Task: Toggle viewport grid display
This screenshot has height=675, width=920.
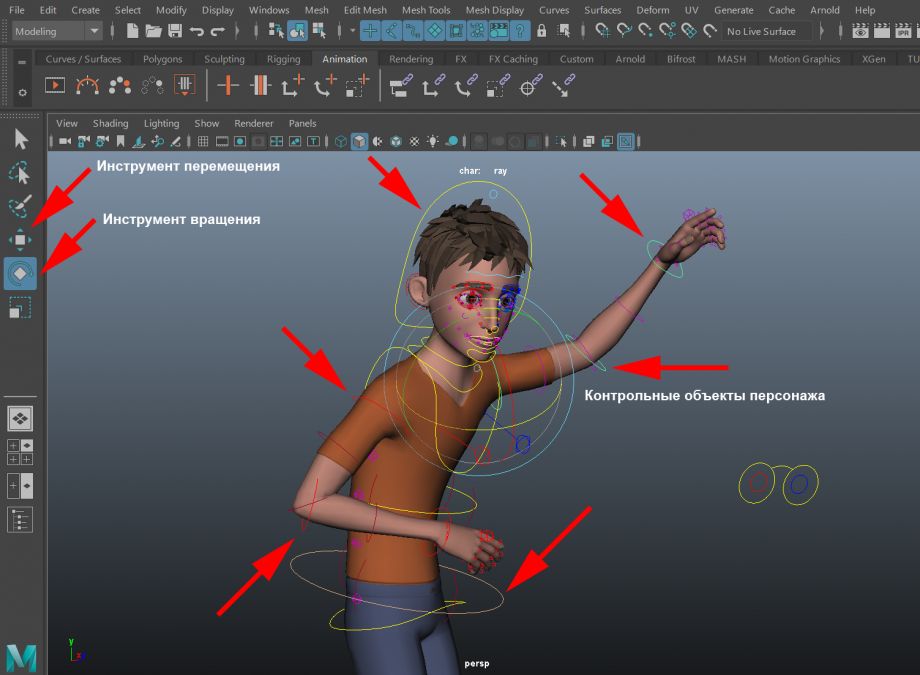Action: click(x=203, y=141)
